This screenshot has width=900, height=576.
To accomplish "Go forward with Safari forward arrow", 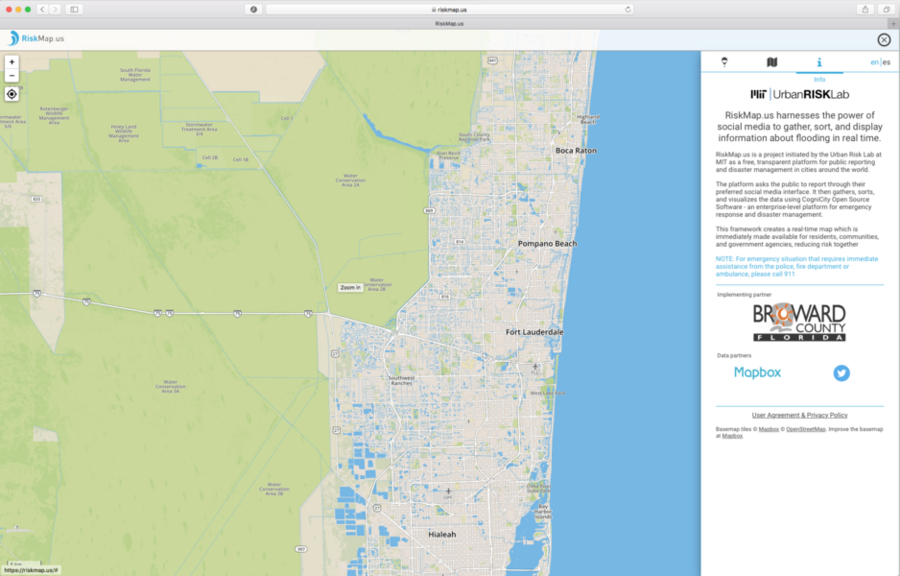I will coord(56,9).
